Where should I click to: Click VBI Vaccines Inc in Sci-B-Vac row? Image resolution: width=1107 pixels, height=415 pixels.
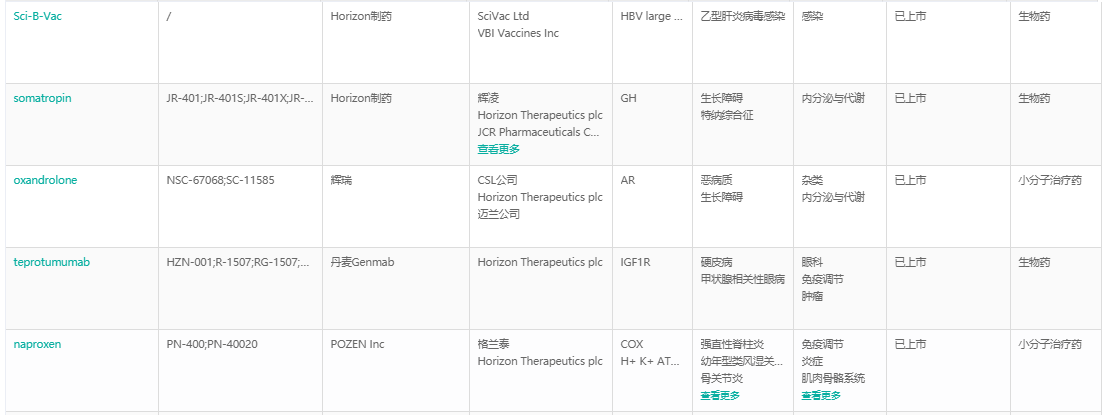(518, 33)
